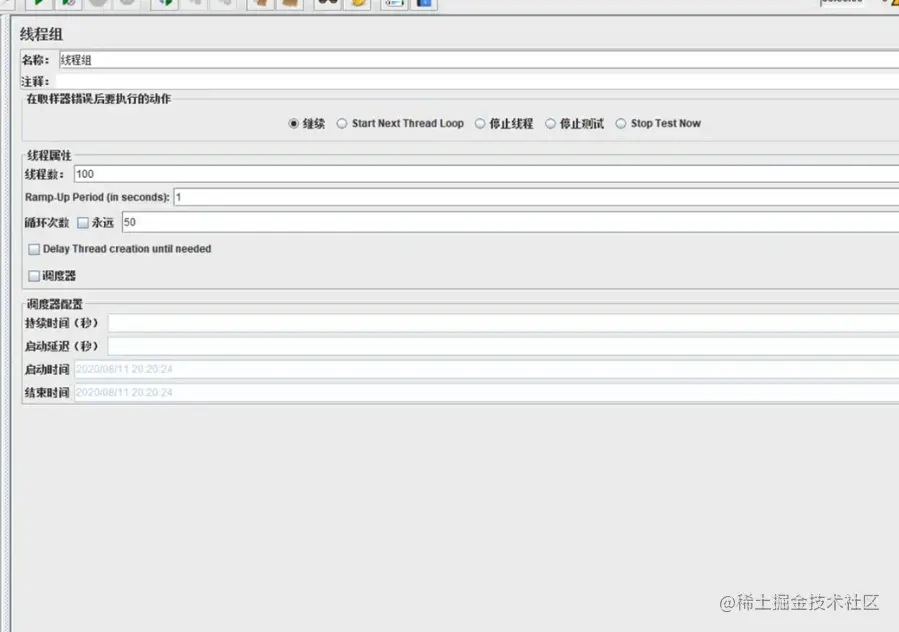The width and height of the screenshot is (899, 632).
Task: Enable the 永远 loop forever checkbox
Action: pos(83,223)
